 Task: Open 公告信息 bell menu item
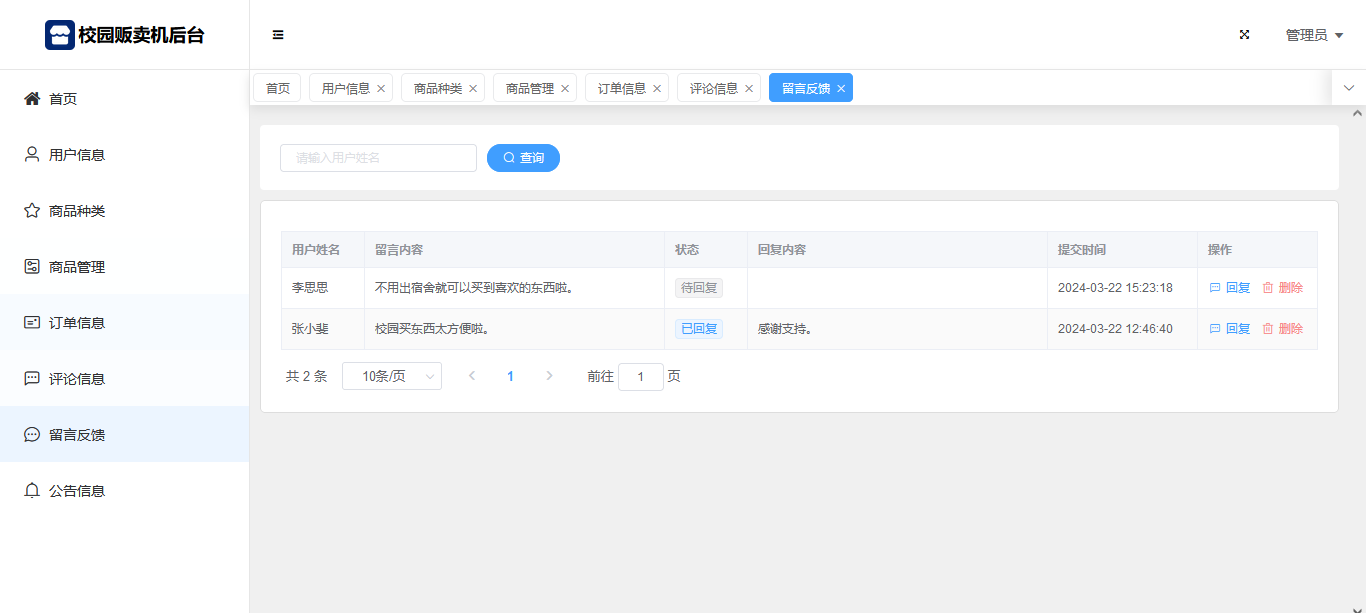point(76,491)
